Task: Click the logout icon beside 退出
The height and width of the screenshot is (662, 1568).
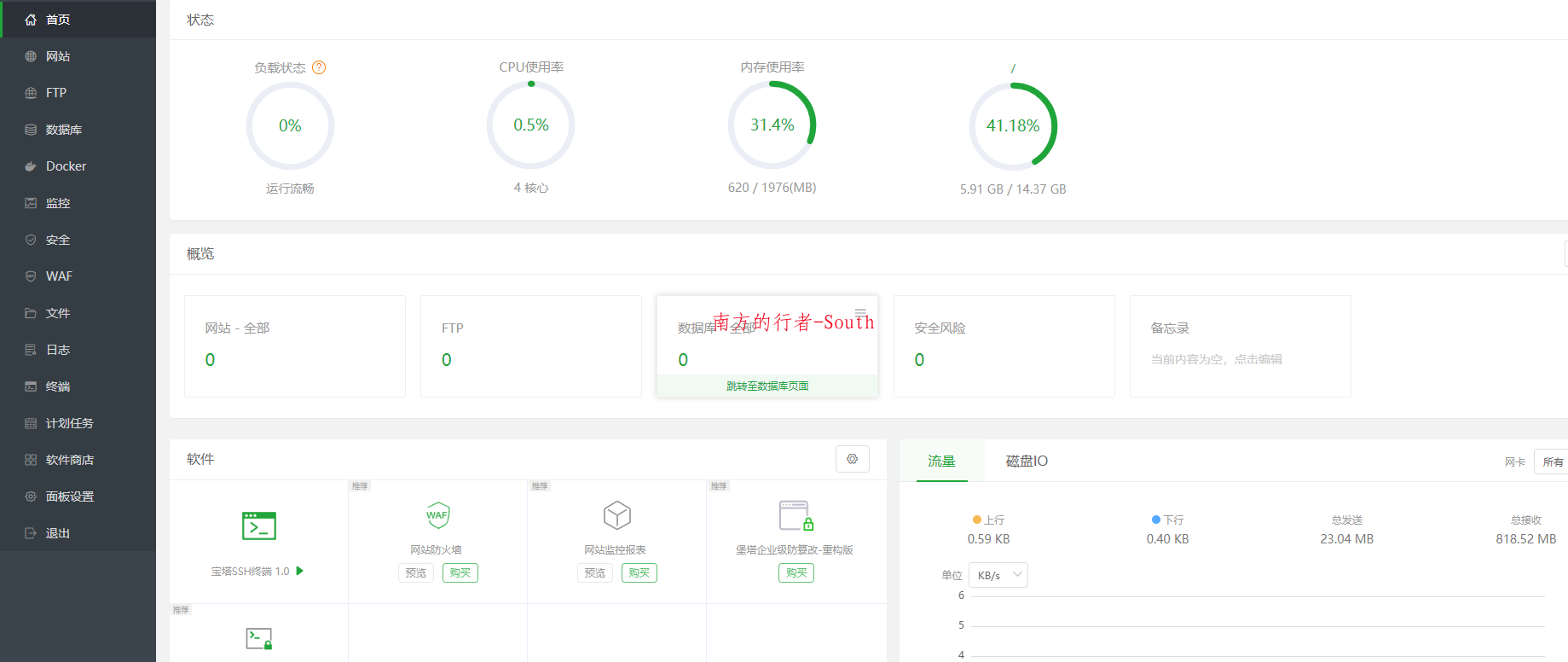Action: (31, 533)
